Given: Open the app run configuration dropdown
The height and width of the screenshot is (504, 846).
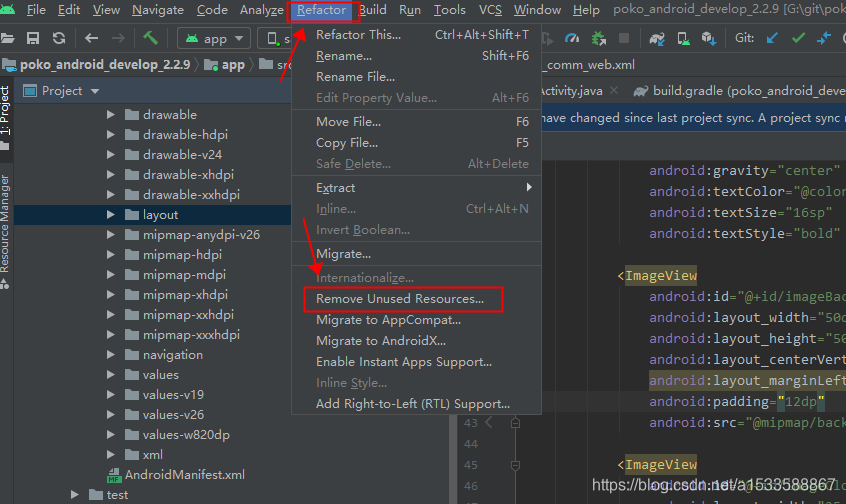Looking at the screenshot, I should click(x=214, y=38).
